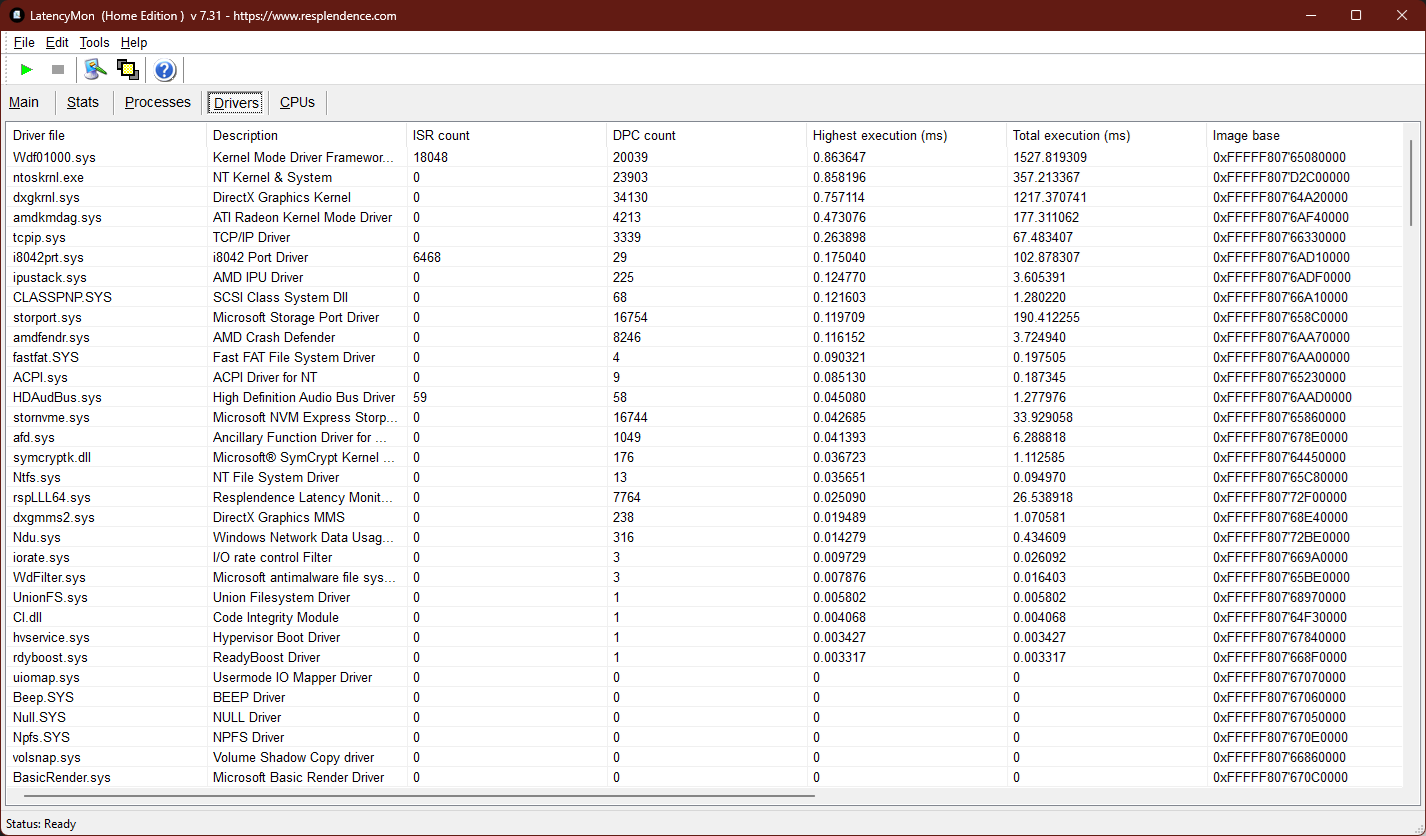
Task: Sort by DPC count column header
Action: tap(644, 135)
